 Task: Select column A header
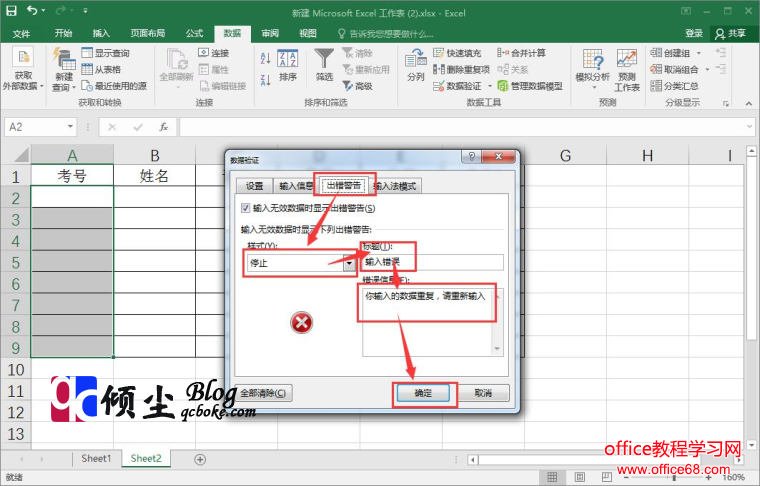pos(72,155)
